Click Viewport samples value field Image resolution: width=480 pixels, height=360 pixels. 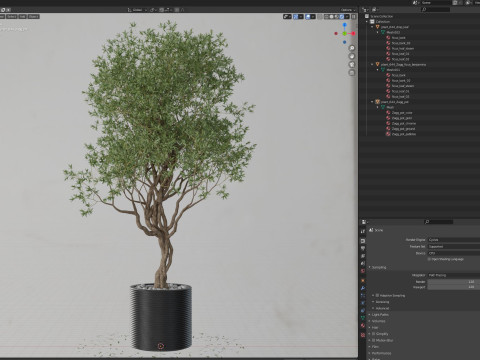tap(454, 287)
